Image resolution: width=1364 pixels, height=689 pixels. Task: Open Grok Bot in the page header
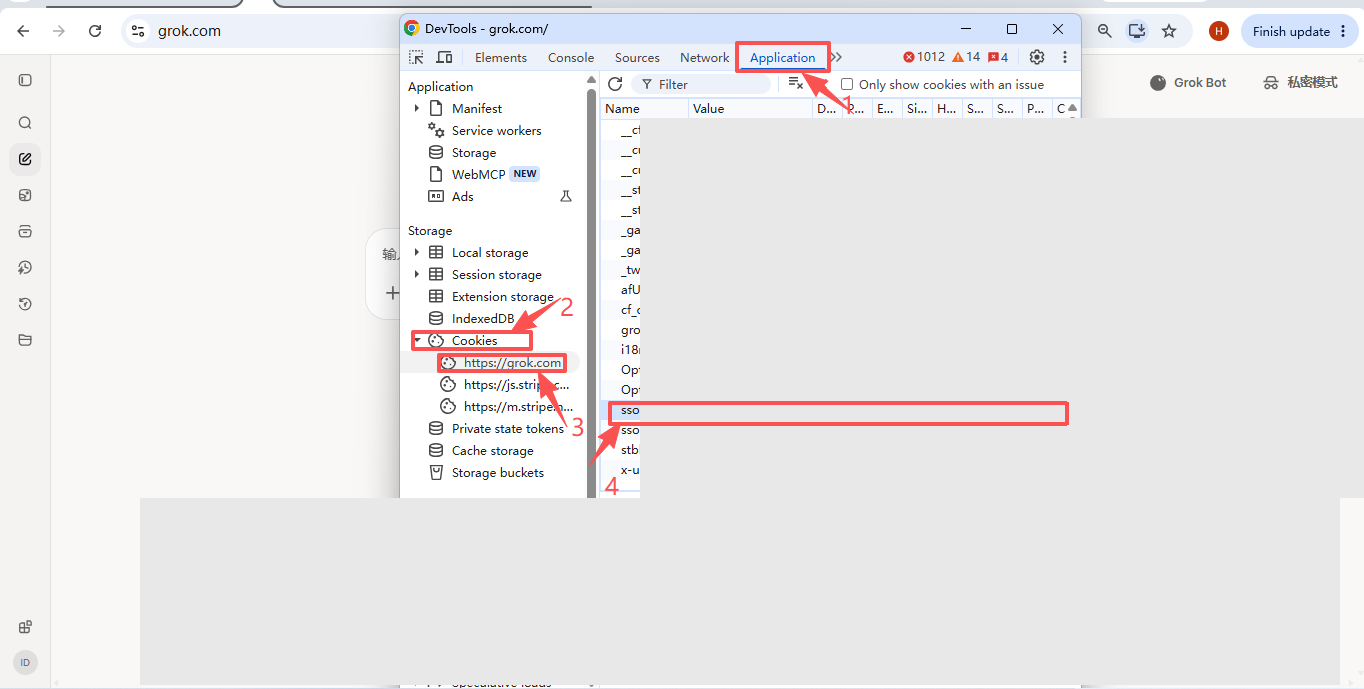coord(1188,82)
